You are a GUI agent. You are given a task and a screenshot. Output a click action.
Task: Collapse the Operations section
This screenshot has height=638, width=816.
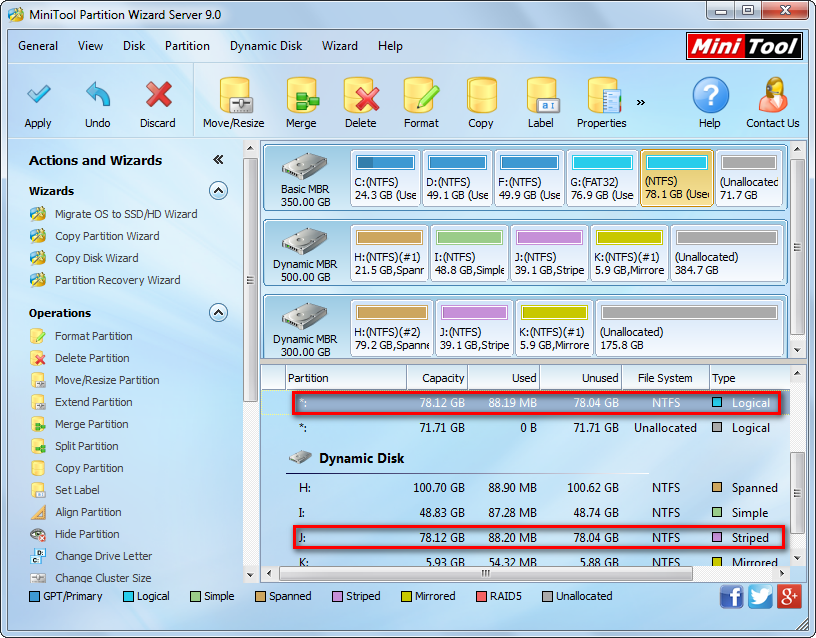coord(219,313)
